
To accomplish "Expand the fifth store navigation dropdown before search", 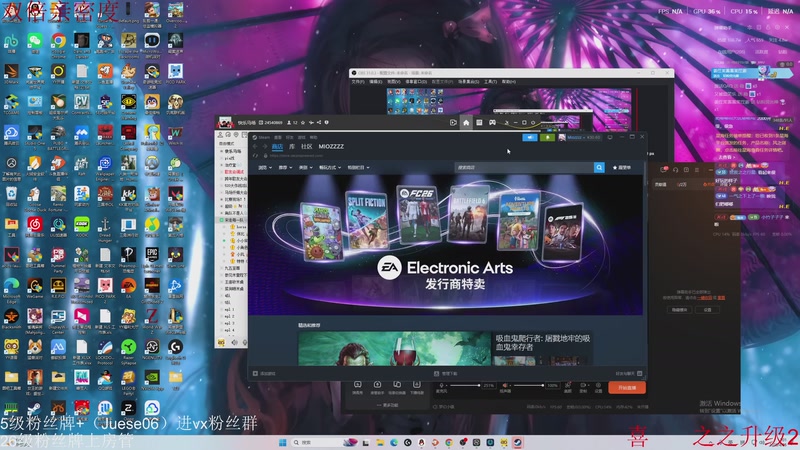I will (x=358, y=167).
